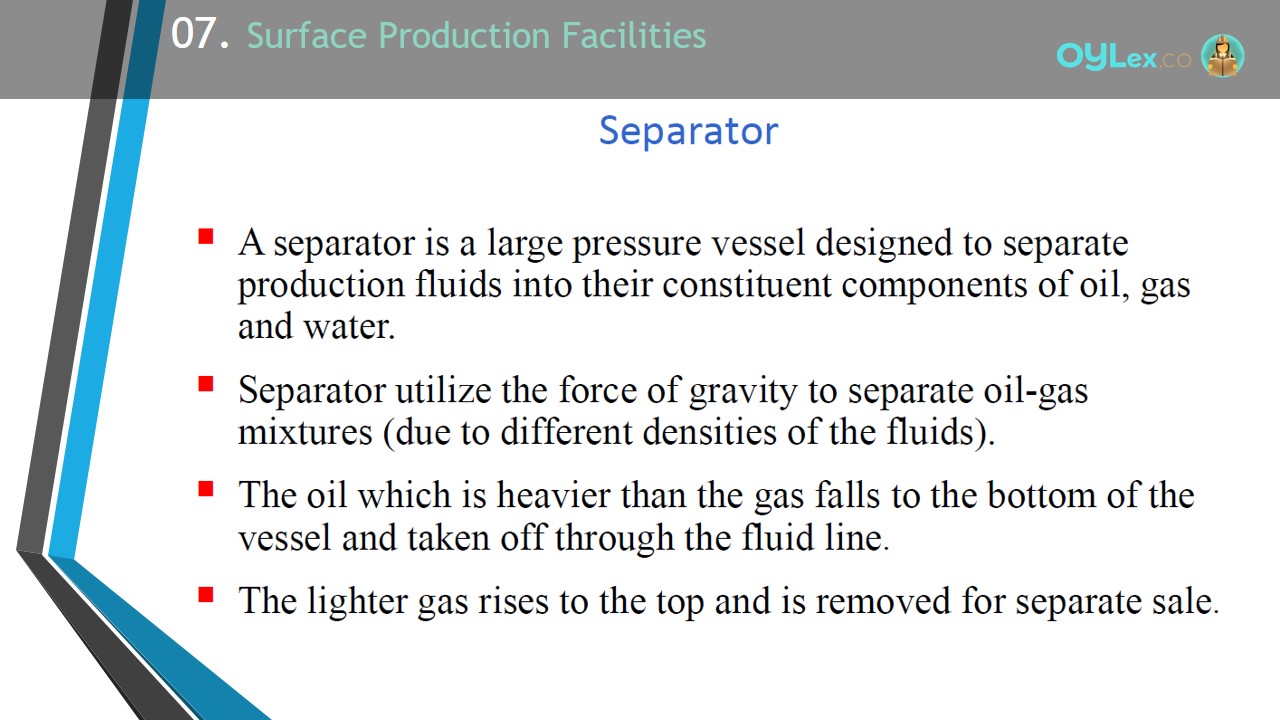This screenshot has width=1280, height=720.
Task: Click the OYLex avatar icon
Action: pyautogui.click(x=1222, y=56)
